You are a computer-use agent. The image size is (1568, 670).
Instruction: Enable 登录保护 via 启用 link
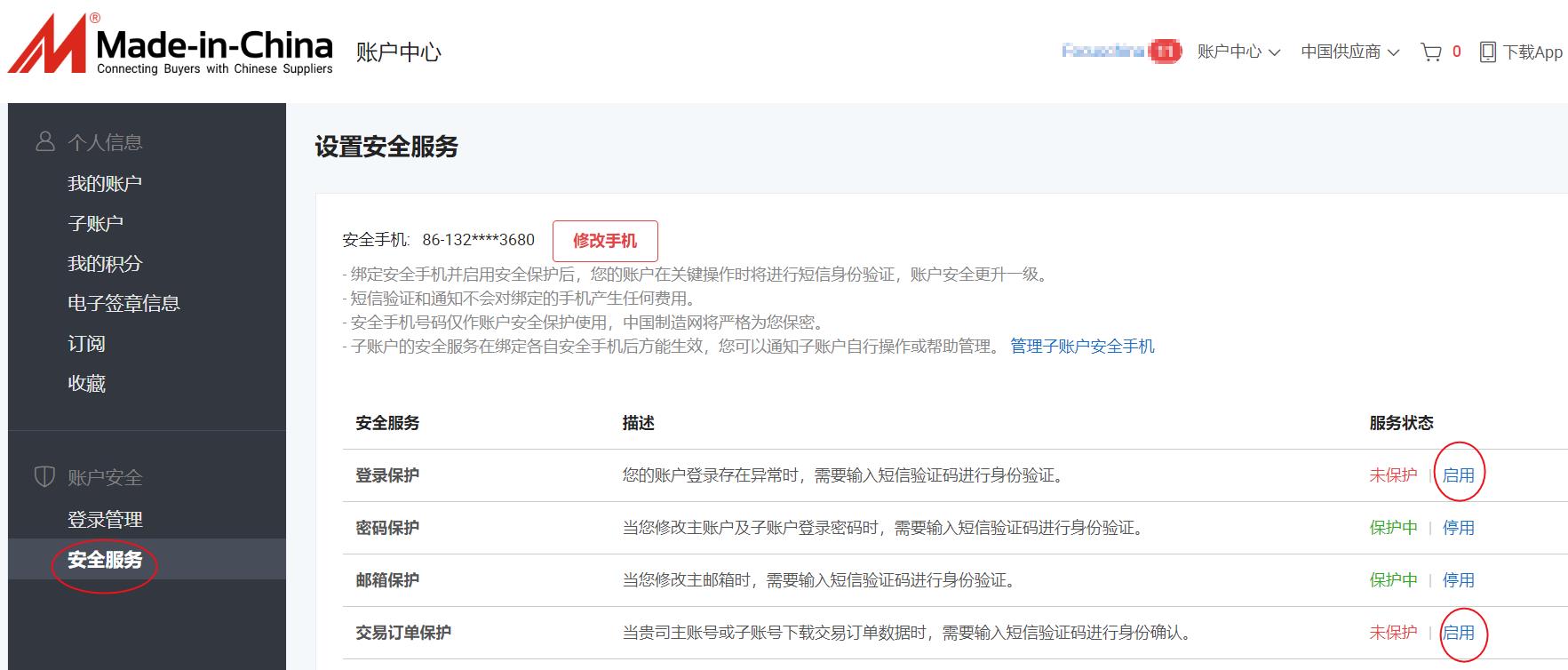(1459, 475)
